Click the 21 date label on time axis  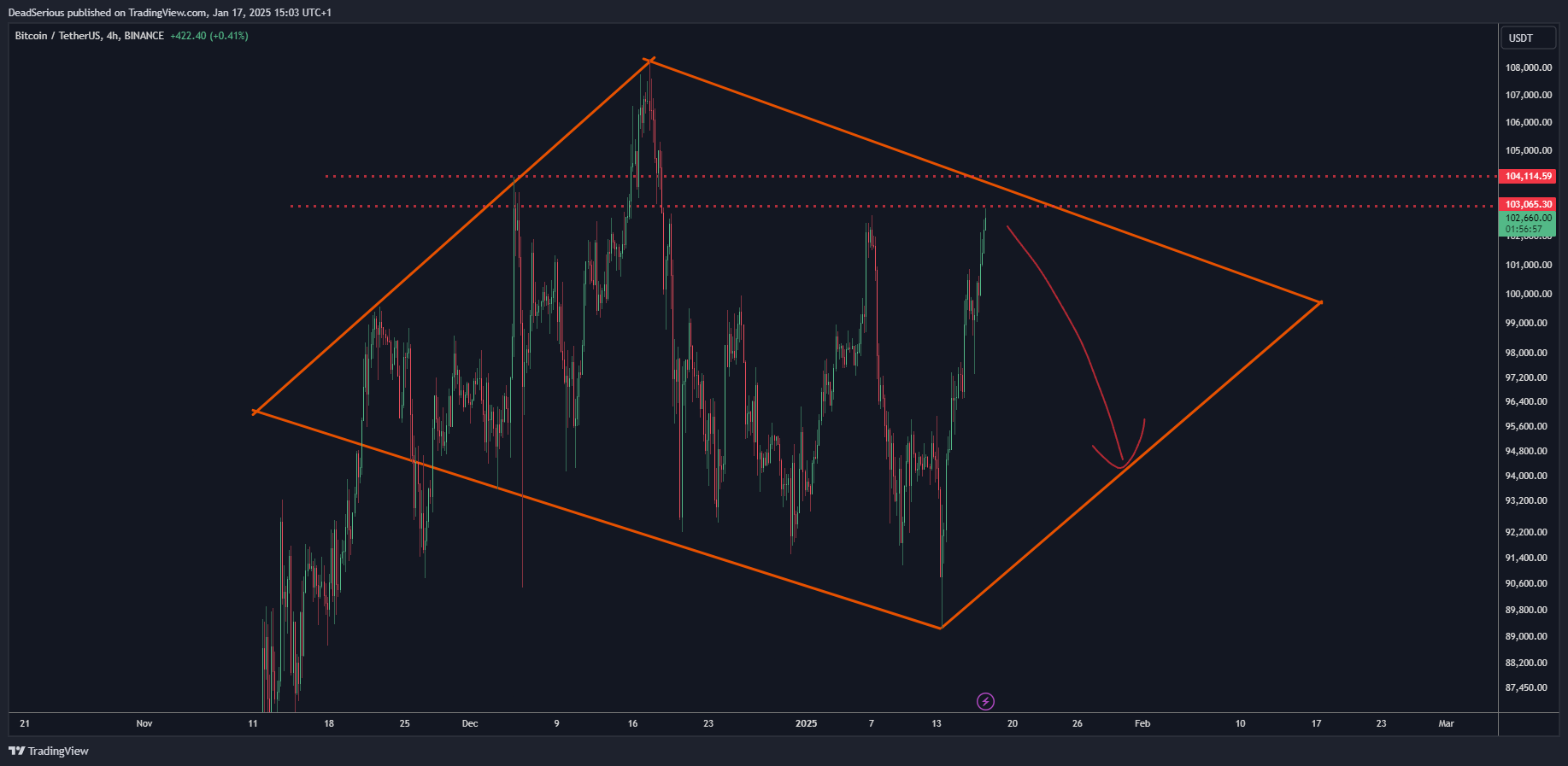[25, 723]
